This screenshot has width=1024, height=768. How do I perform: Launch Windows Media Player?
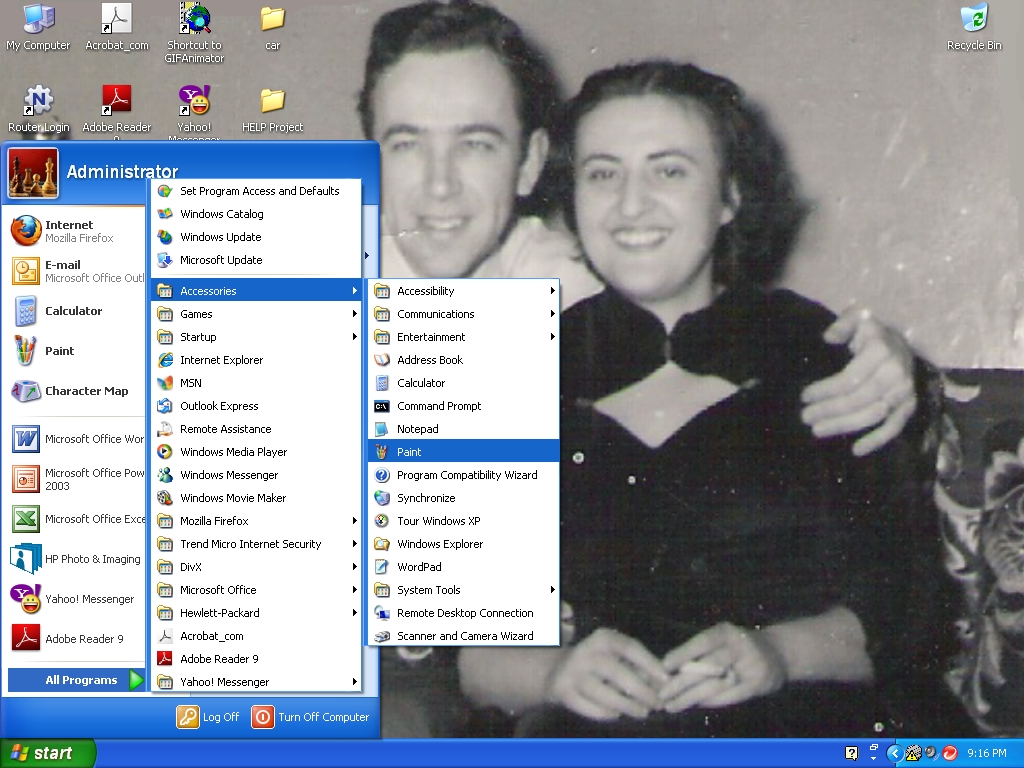257,452
